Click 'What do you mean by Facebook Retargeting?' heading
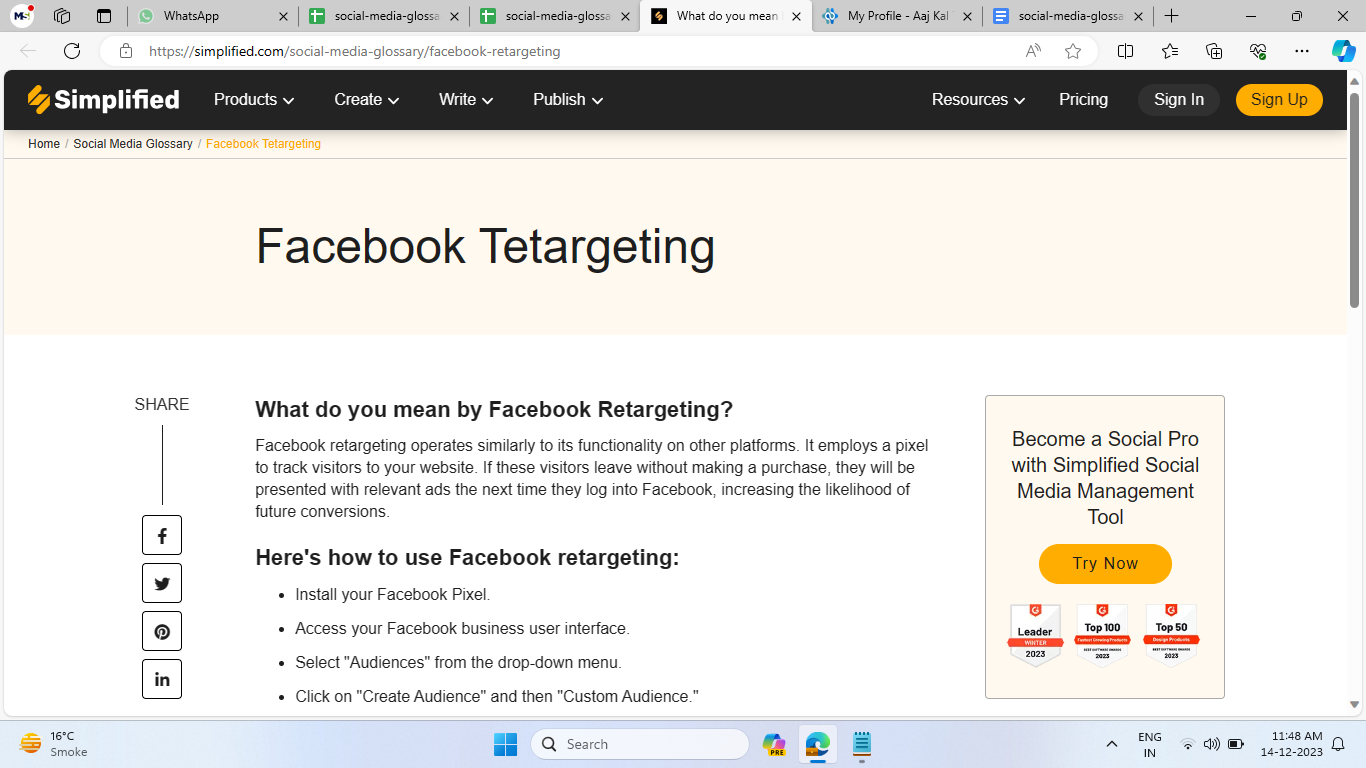1366x768 pixels. (x=494, y=410)
